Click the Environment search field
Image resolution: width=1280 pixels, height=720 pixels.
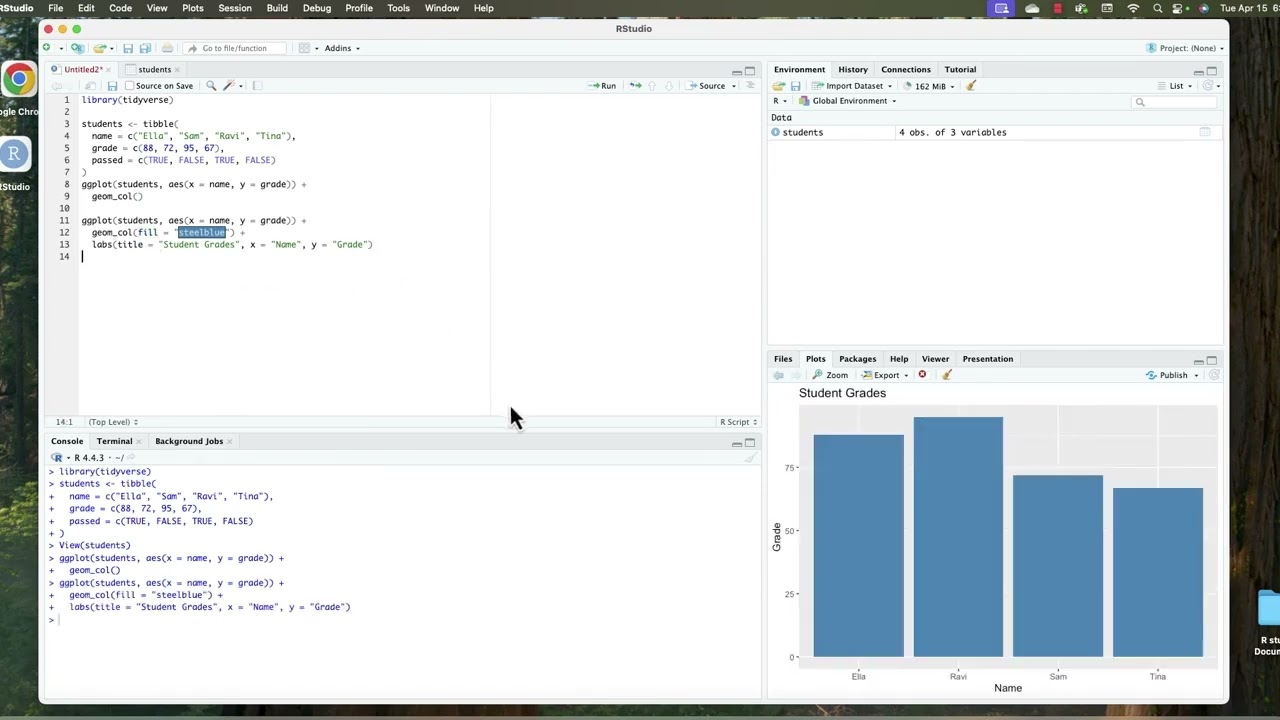pyautogui.click(x=1177, y=102)
